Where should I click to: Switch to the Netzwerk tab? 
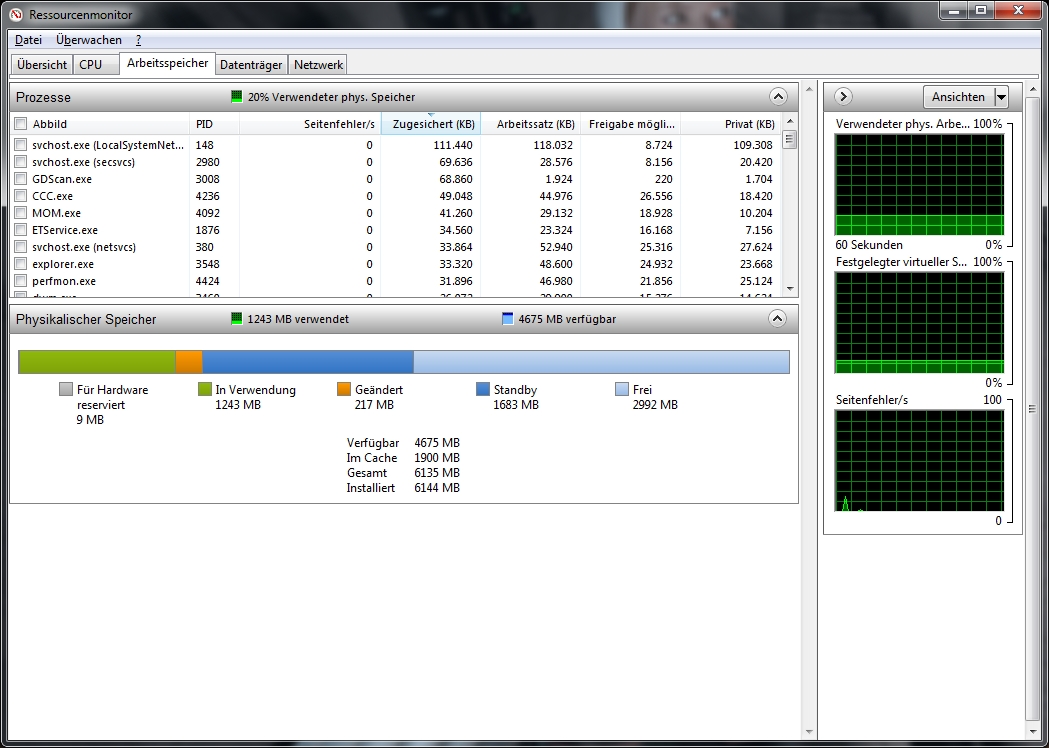(318, 65)
